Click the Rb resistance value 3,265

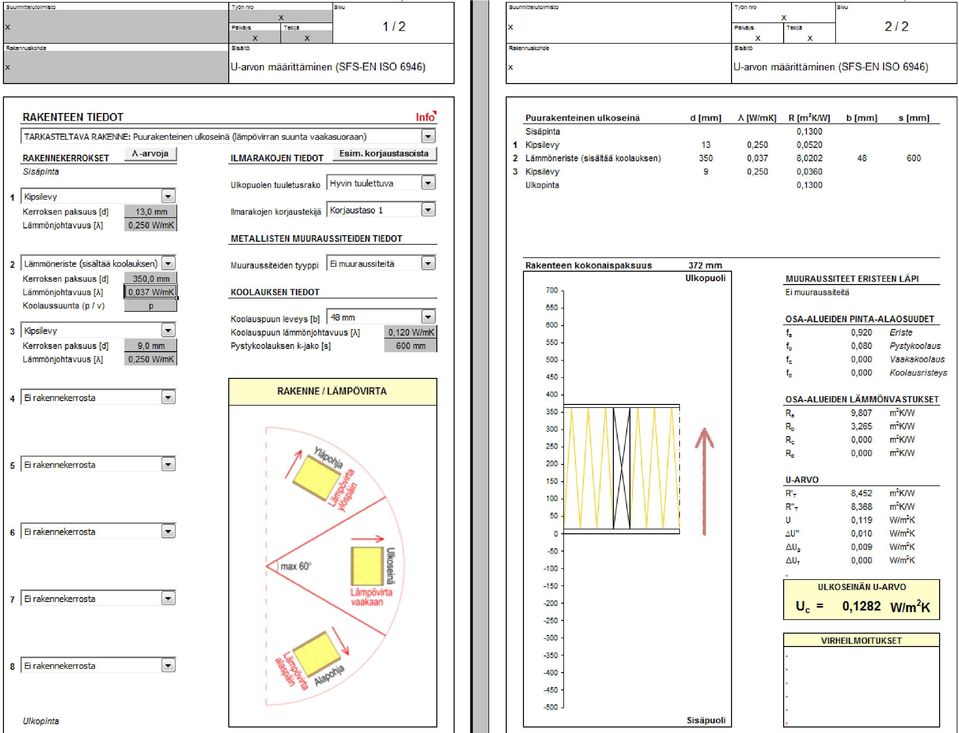coord(861,426)
